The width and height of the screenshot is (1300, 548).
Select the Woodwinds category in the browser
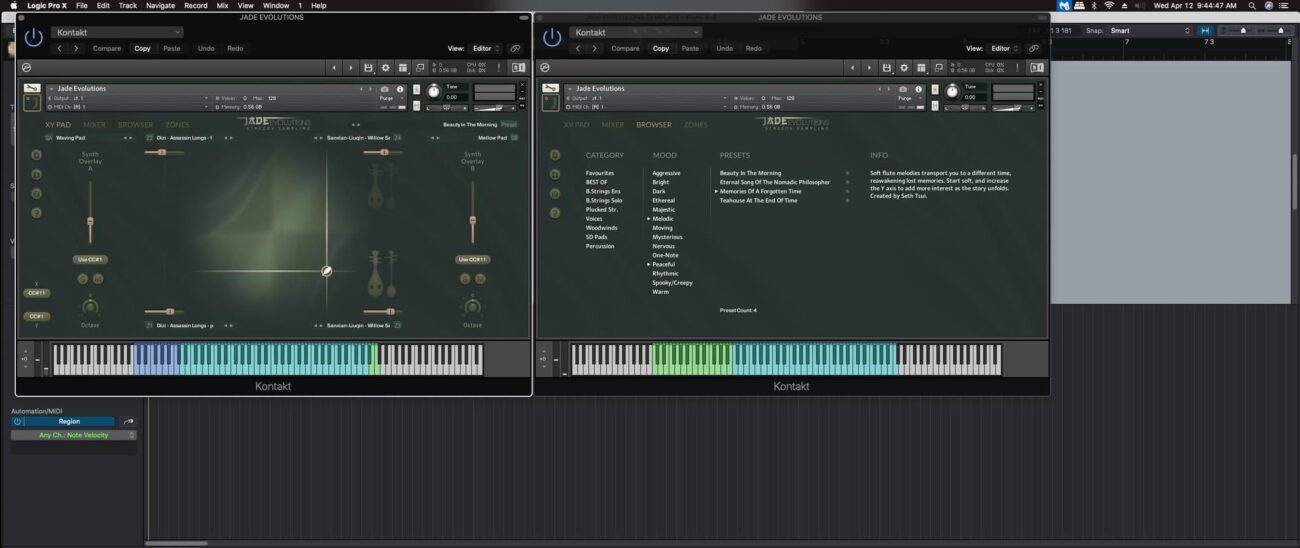(600, 227)
